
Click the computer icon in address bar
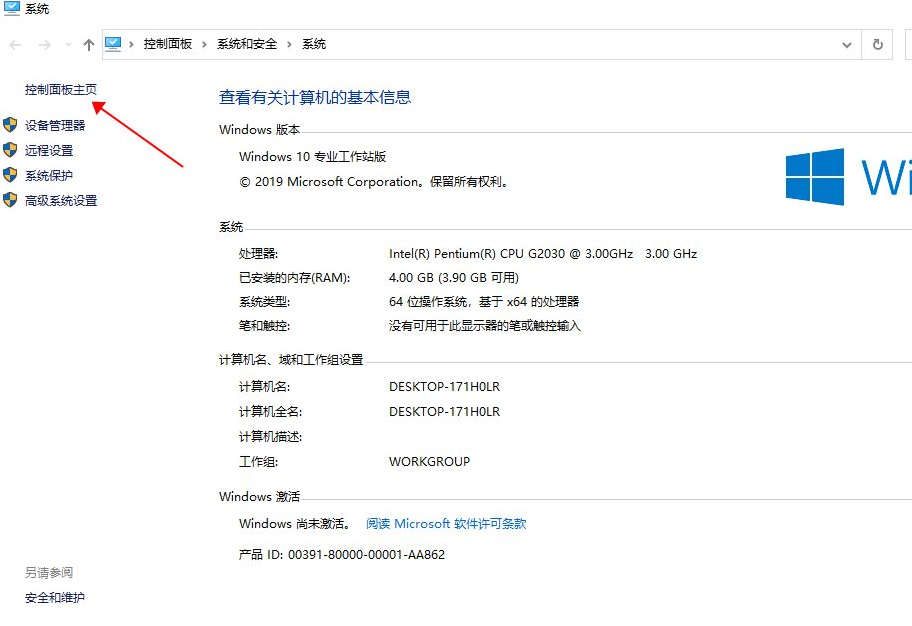click(x=113, y=44)
